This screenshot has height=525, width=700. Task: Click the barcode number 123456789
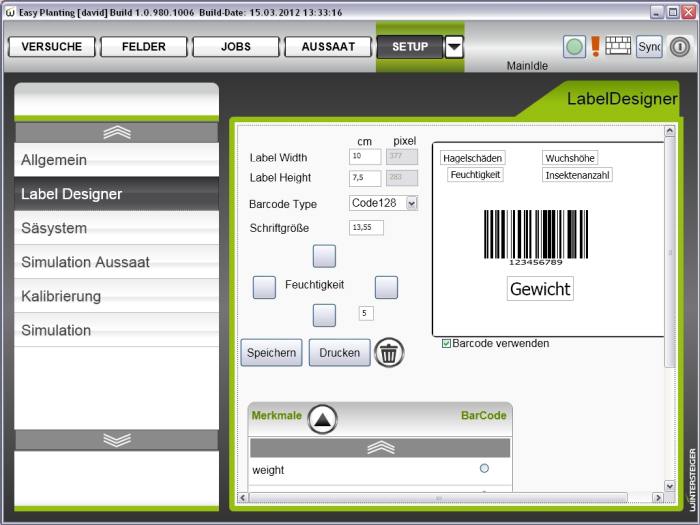click(536, 262)
